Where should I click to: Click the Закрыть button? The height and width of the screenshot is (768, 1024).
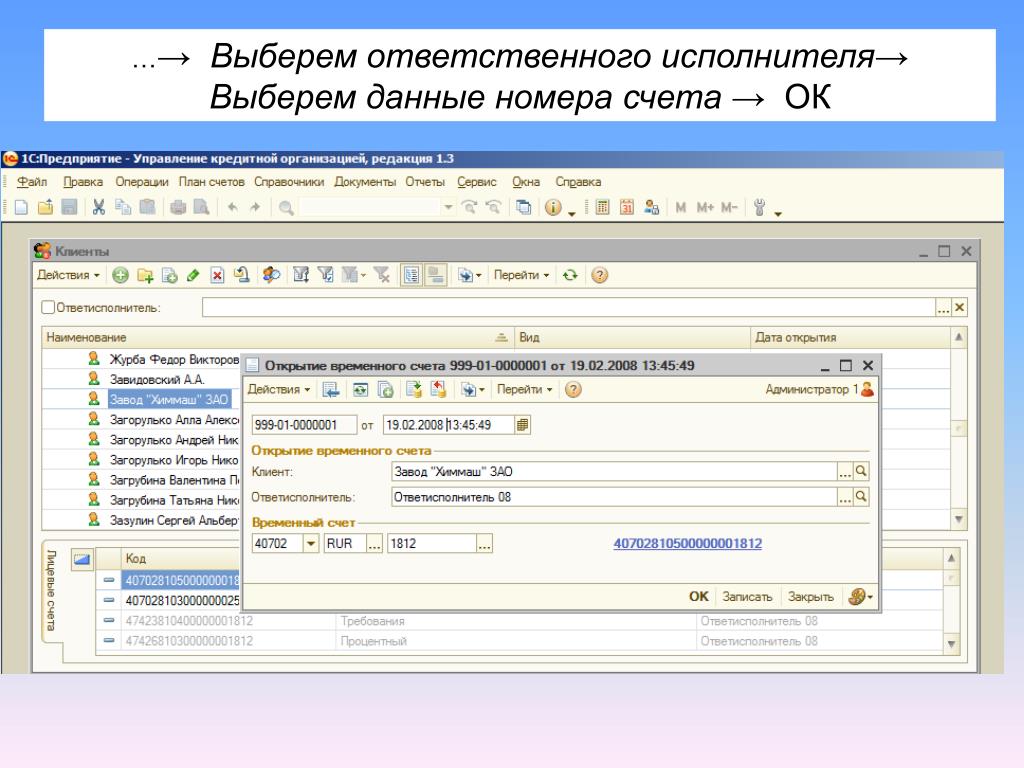click(810, 596)
